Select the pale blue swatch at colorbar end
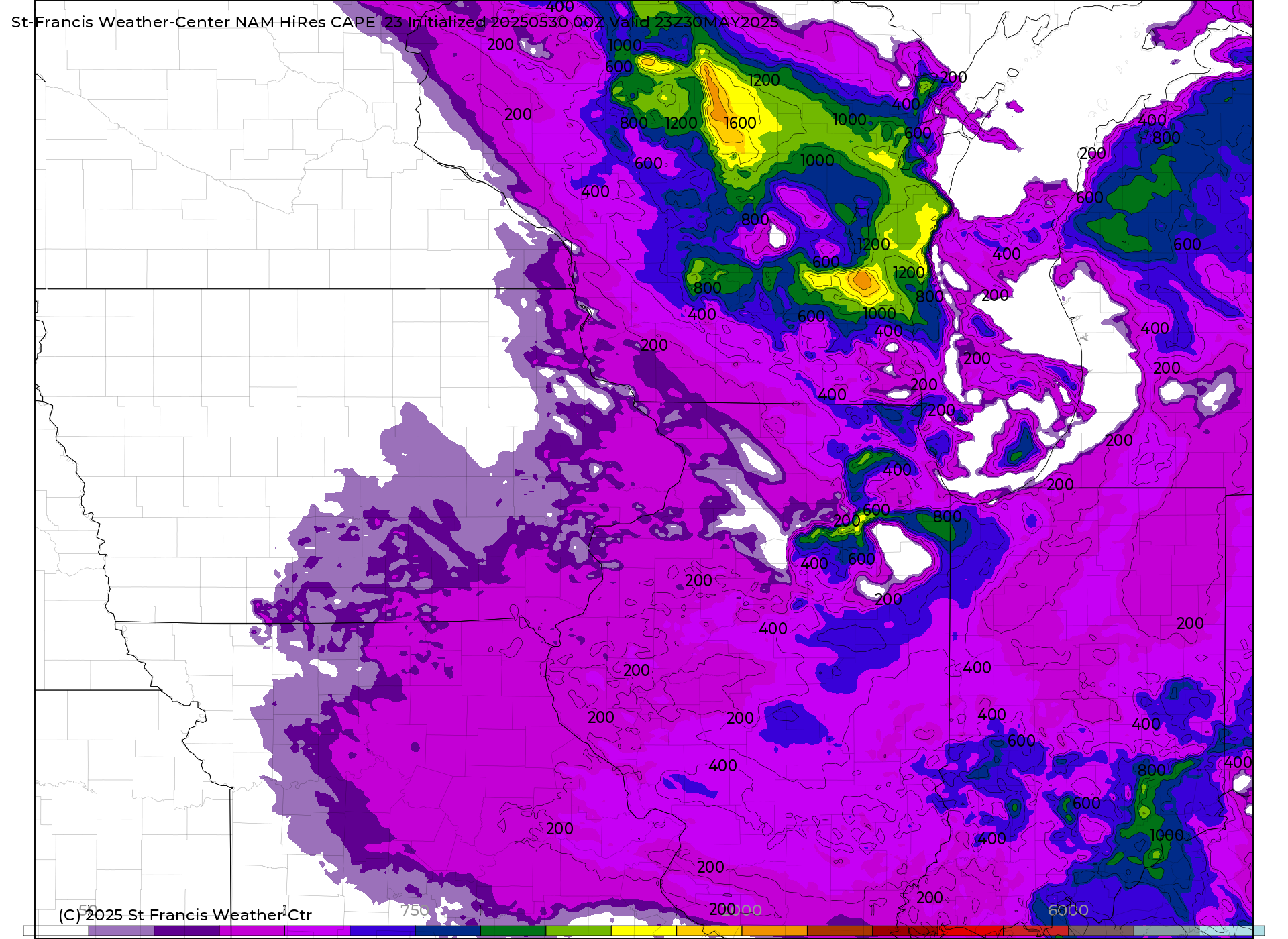 pos(1232,931)
